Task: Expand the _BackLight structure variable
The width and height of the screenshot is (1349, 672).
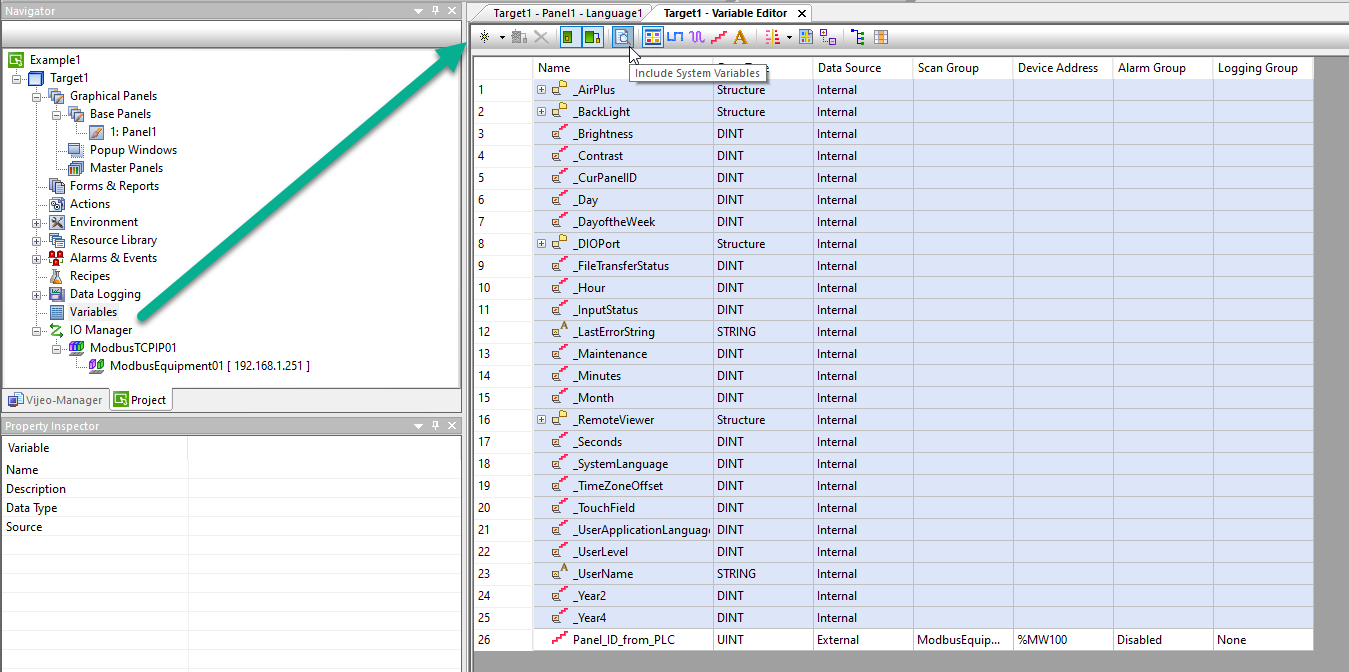Action: tap(541, 112)
